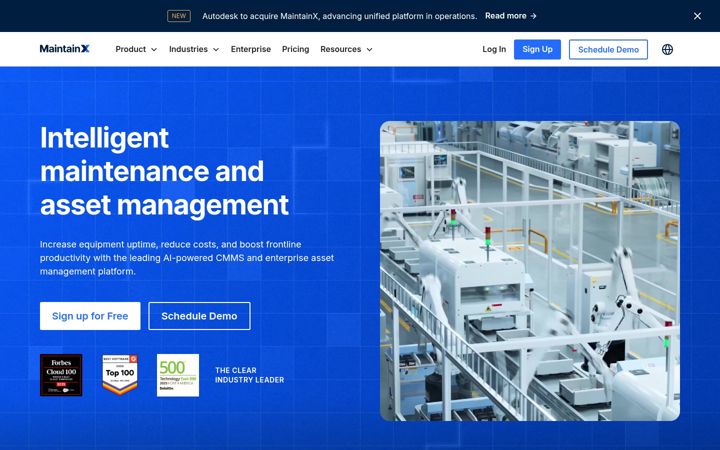Screen dimensions: 720x450
Task: Click the Autodesk acquisition announcement text
Action: click(x=340, y=16)
